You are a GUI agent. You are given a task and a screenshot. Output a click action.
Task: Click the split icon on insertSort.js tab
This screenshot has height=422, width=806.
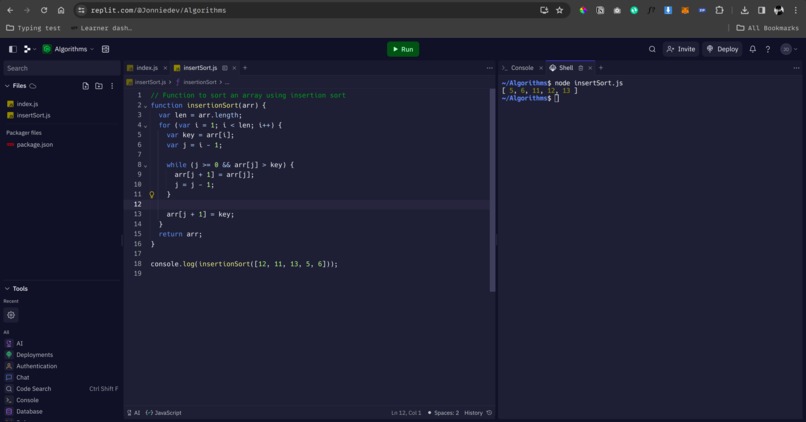[x=225, y=68]
